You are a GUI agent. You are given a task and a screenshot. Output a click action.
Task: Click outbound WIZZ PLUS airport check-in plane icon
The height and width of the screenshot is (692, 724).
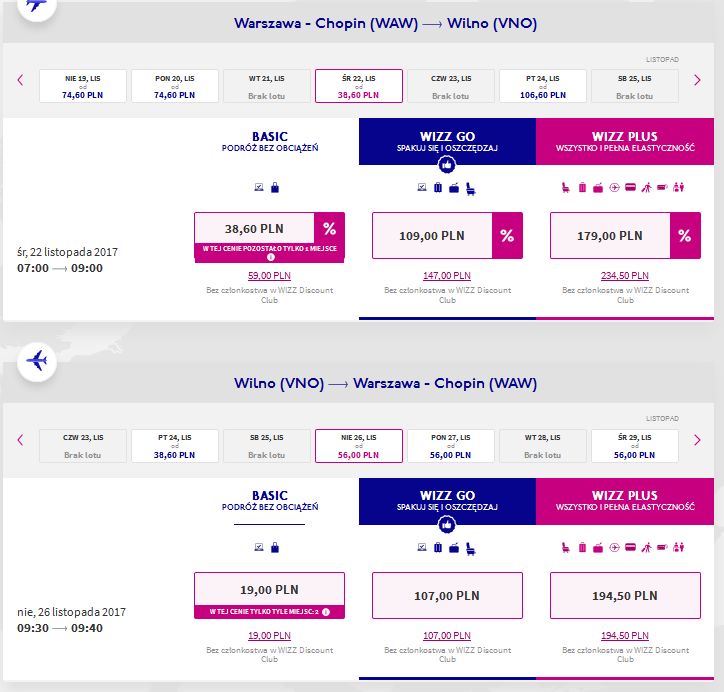tap(614, 187)
